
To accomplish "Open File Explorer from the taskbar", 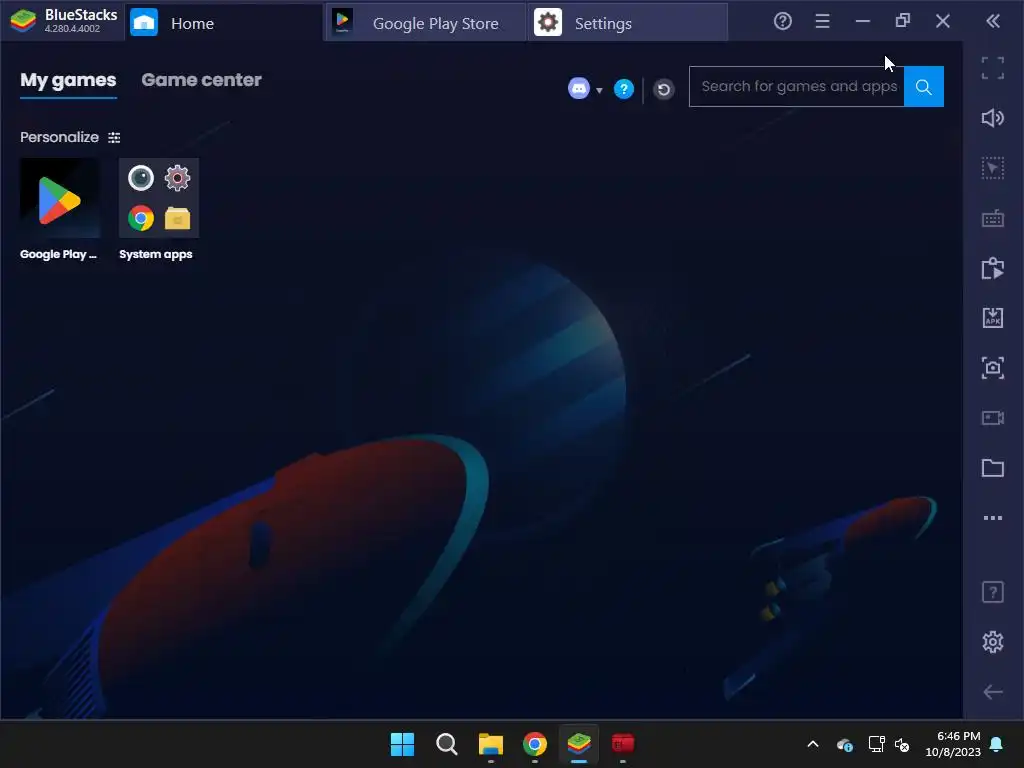I will (x=490, y=744).
